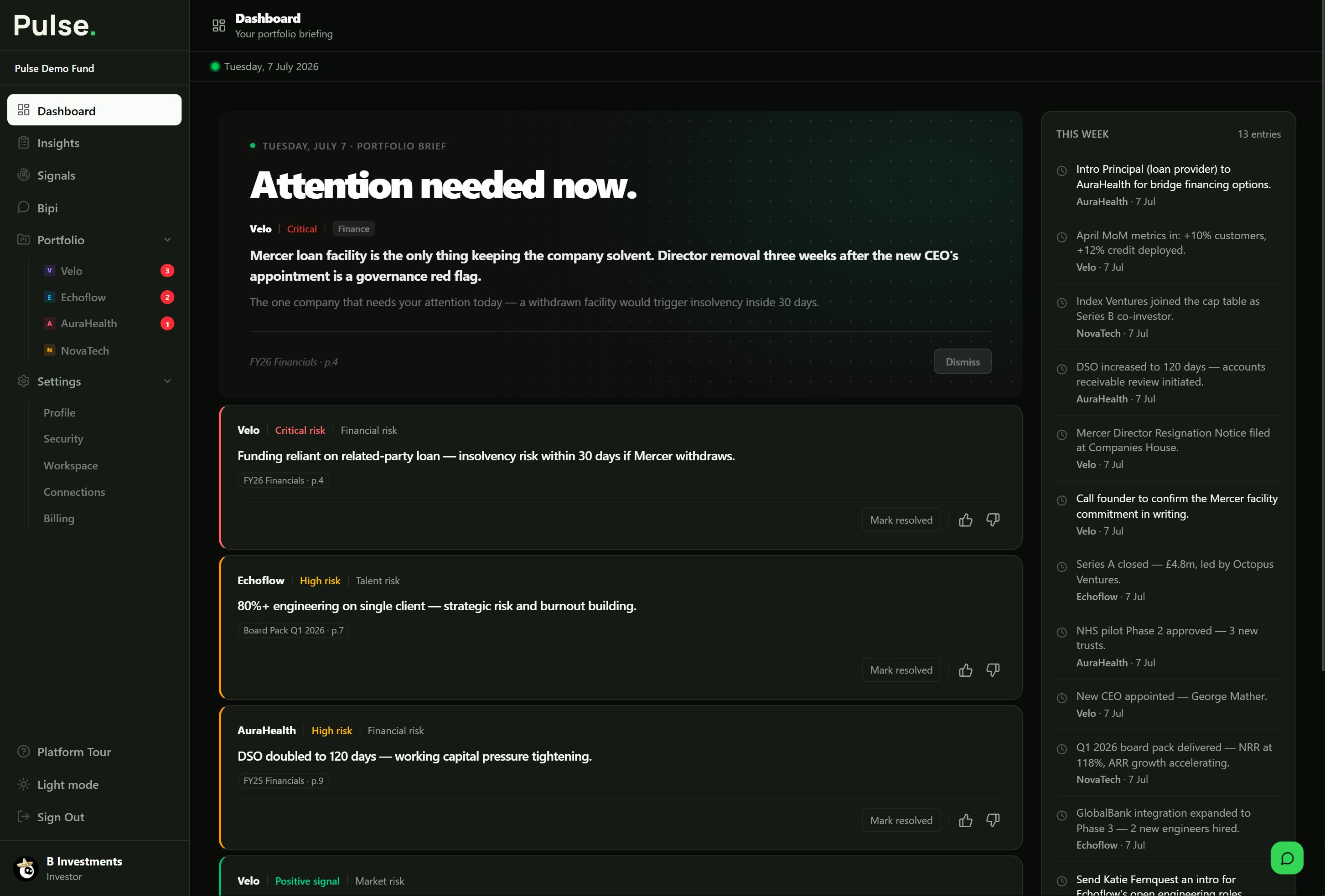1325x896 pixels.
Task: Click the Pulse Demo Fund name
Action: (x=54, y=68)
